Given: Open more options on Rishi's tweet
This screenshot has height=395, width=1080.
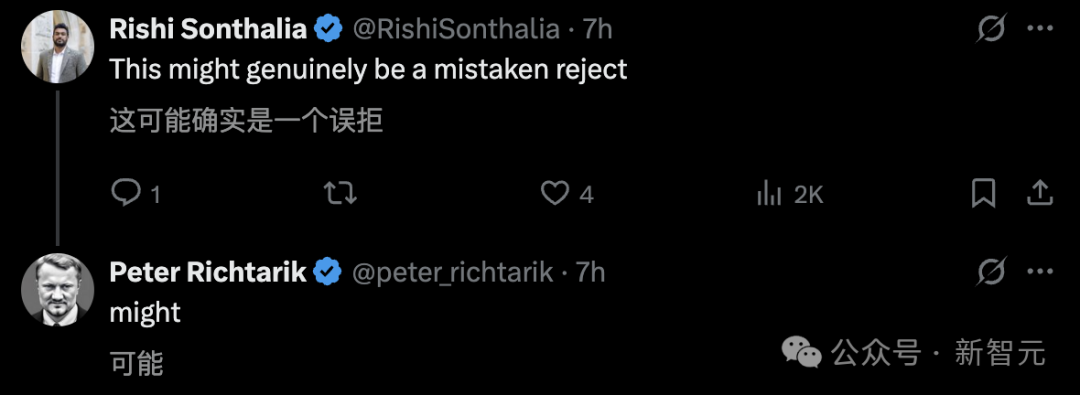Looking at the screenshot, I should (x=1040, y=29).
